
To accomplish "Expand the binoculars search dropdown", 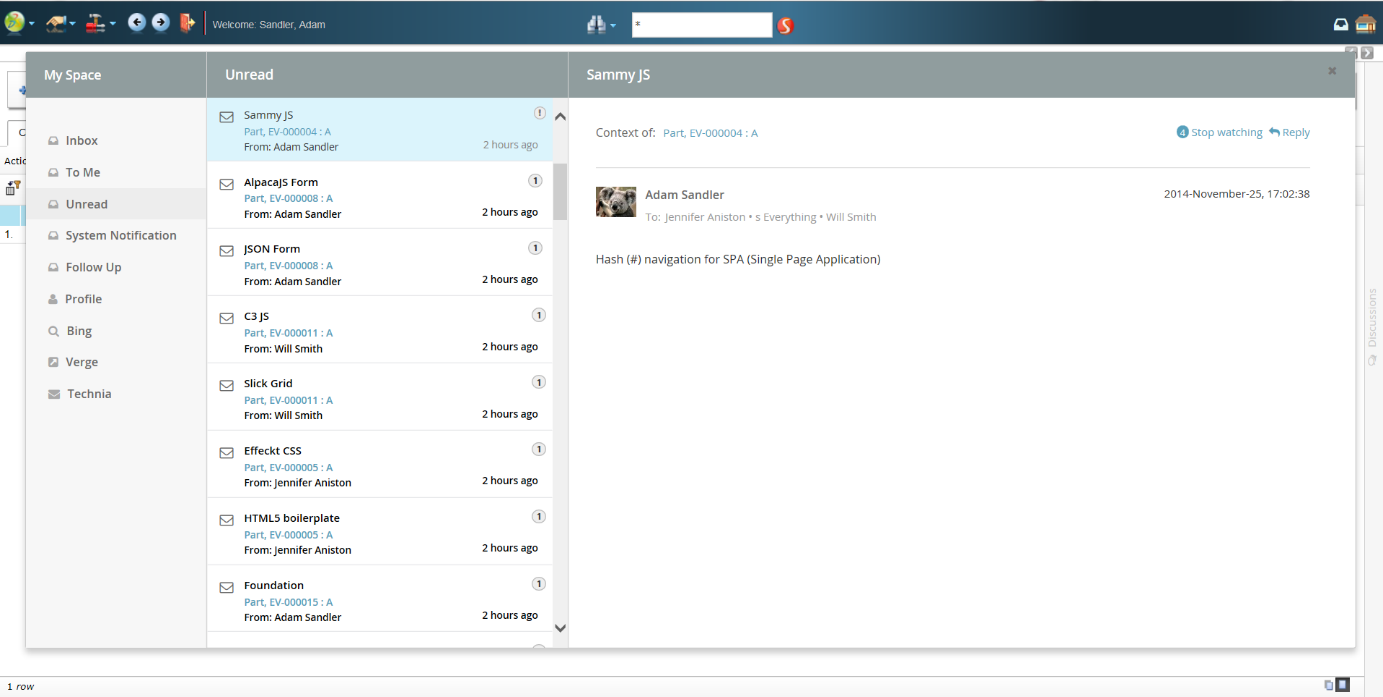I will tap(601, 25).
